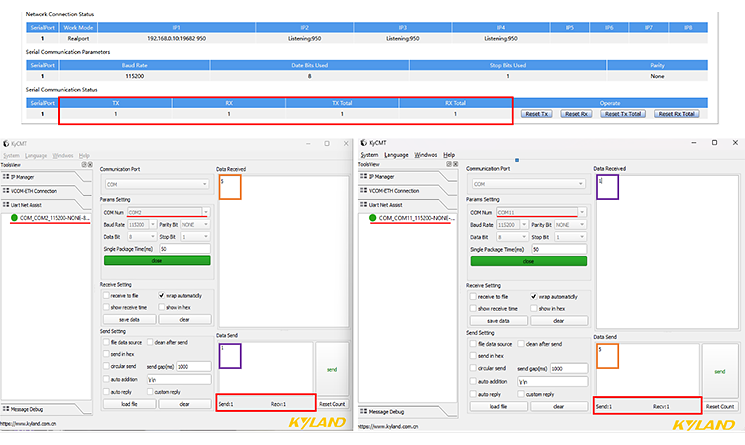Screen dimensions: 745x445
Task: Click save data in the COM2 window
Action: 129,320
